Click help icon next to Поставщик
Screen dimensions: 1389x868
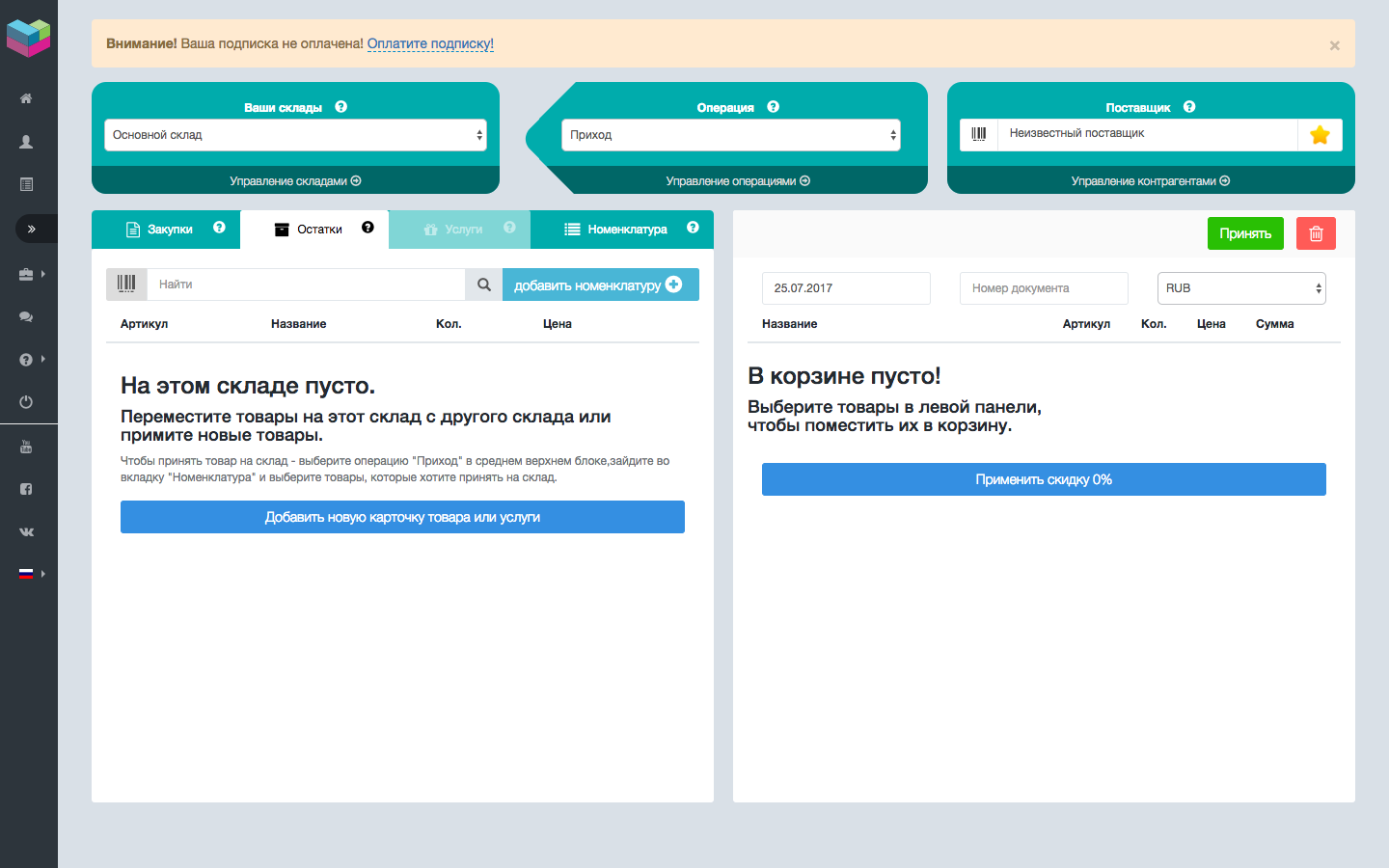(x=1189, y=107)
